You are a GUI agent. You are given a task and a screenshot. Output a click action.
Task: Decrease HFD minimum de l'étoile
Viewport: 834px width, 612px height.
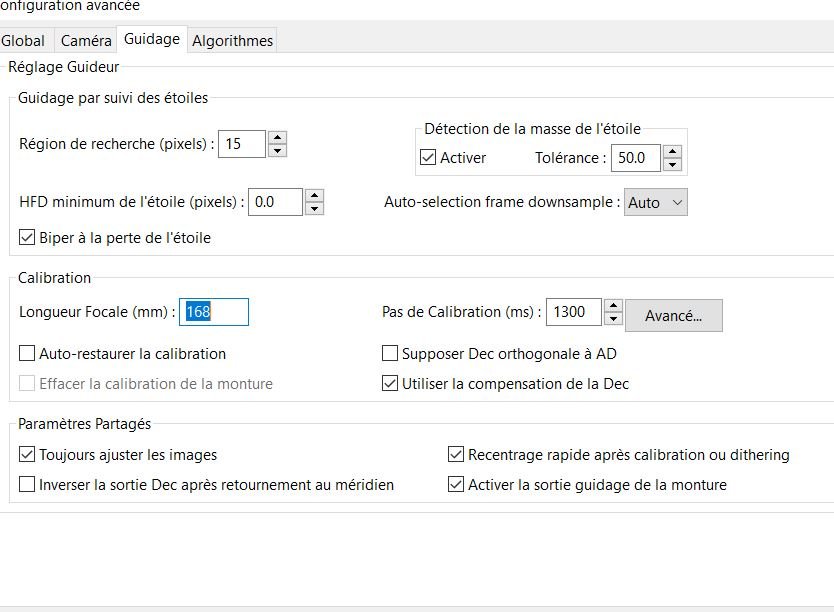point(314,208)
